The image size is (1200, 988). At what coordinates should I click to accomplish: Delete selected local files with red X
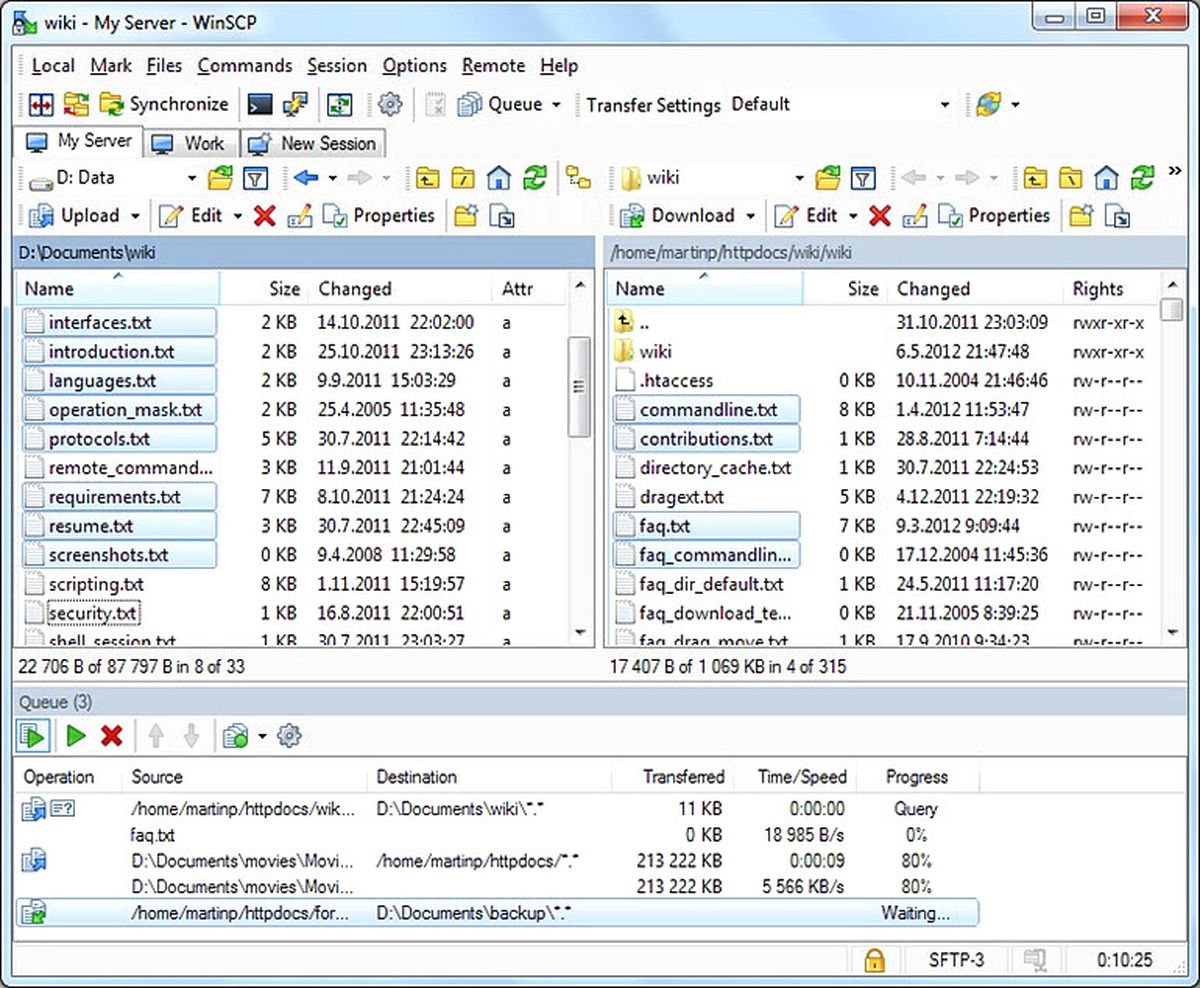[x=264, y=215]
